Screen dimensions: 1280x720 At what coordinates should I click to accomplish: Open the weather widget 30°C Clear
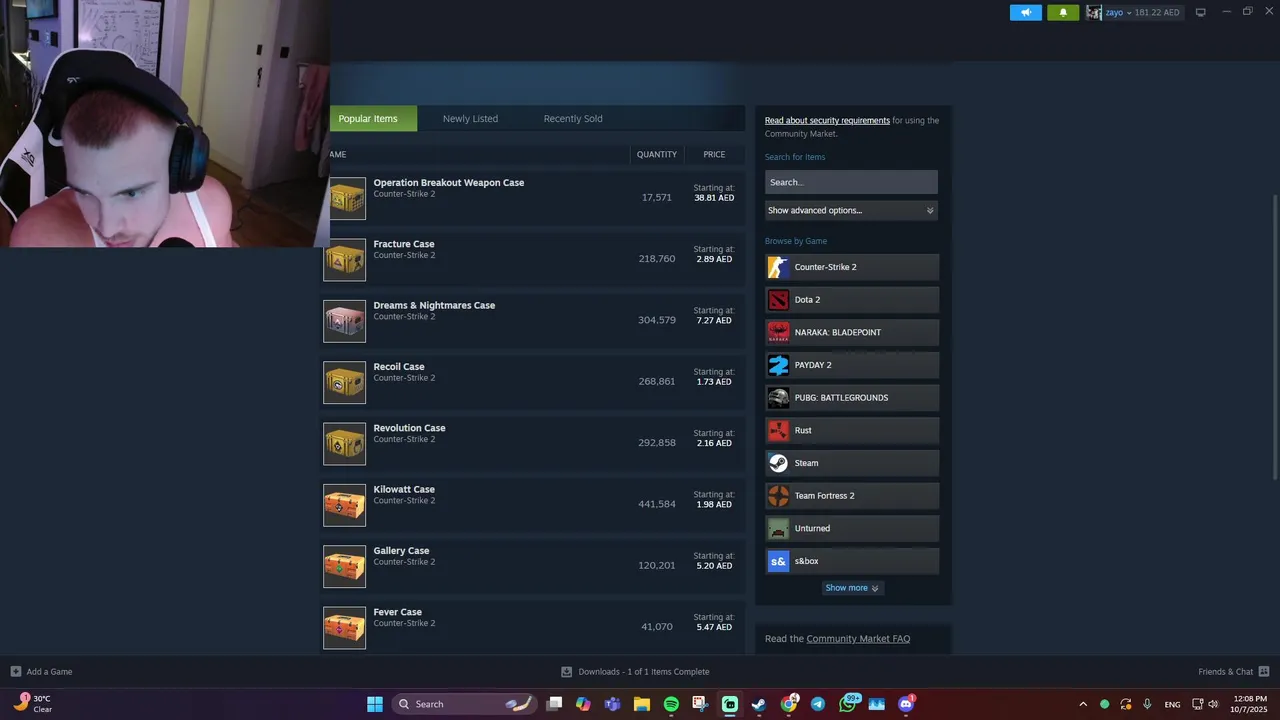click(x=32, y=704)
